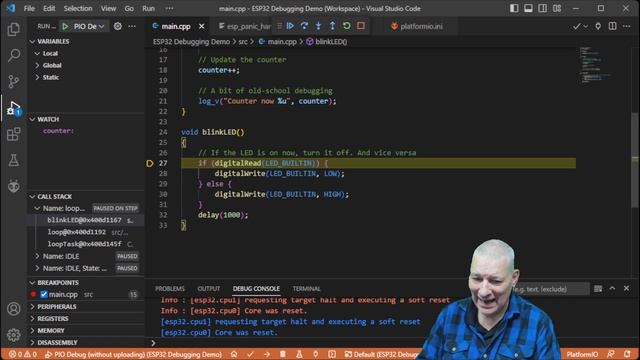640x360 pixels.
Task: Click Serial Monitor plug icon in status bar
Action: pos(316,354)
